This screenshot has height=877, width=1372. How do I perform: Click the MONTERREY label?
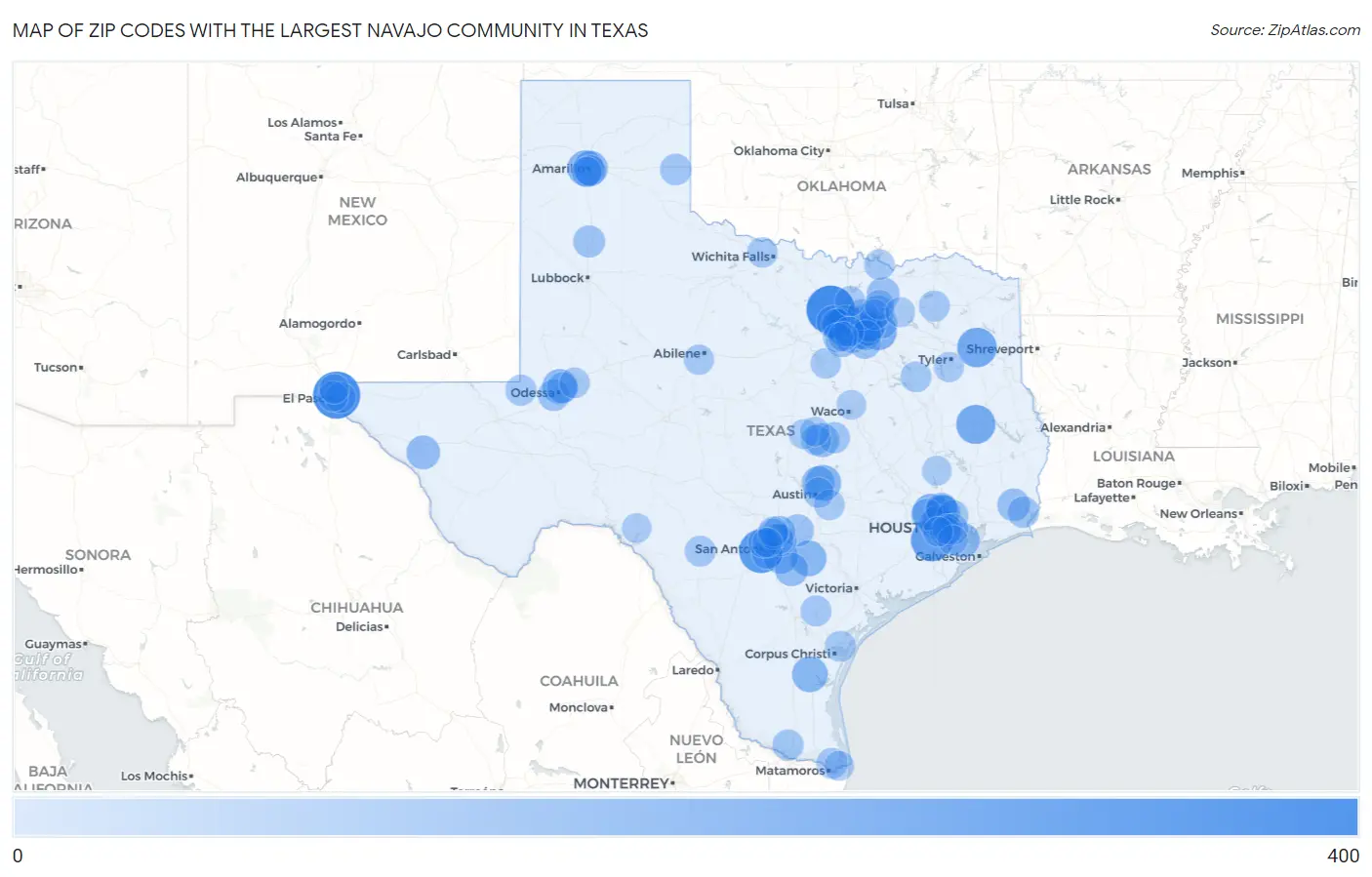(624, 783)
